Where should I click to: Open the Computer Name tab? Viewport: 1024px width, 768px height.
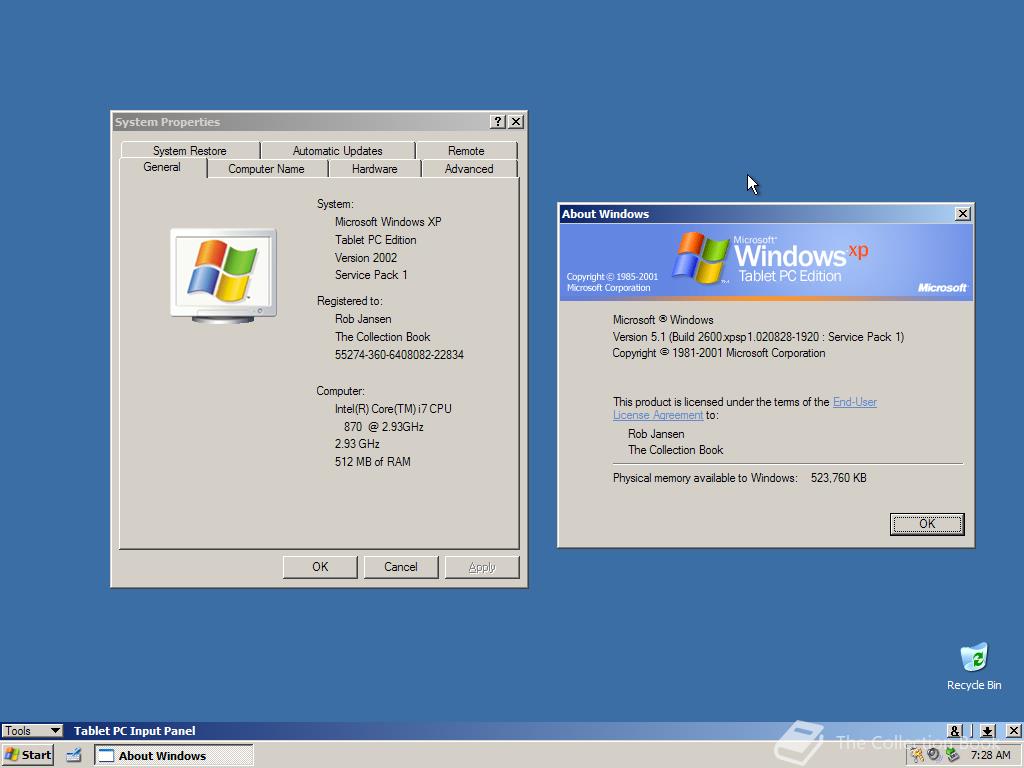coord(267,168)
